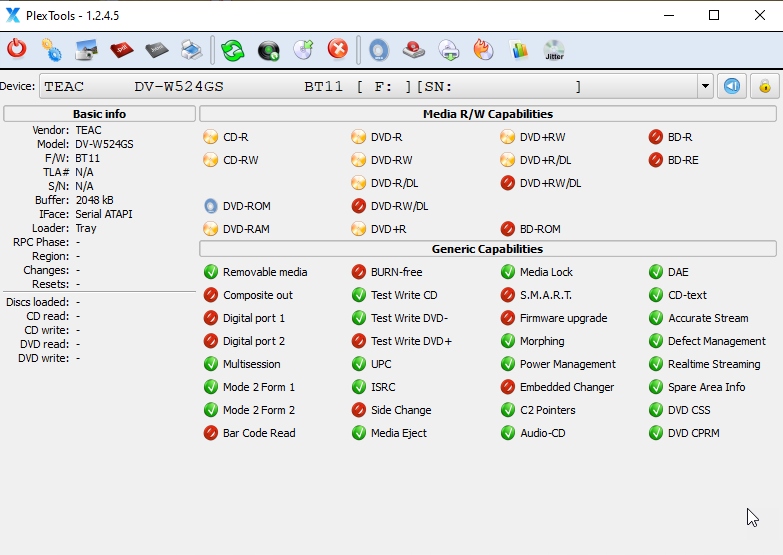Click the Generic Capabilities header
783x555 pixels.
(x=488, y=249)
